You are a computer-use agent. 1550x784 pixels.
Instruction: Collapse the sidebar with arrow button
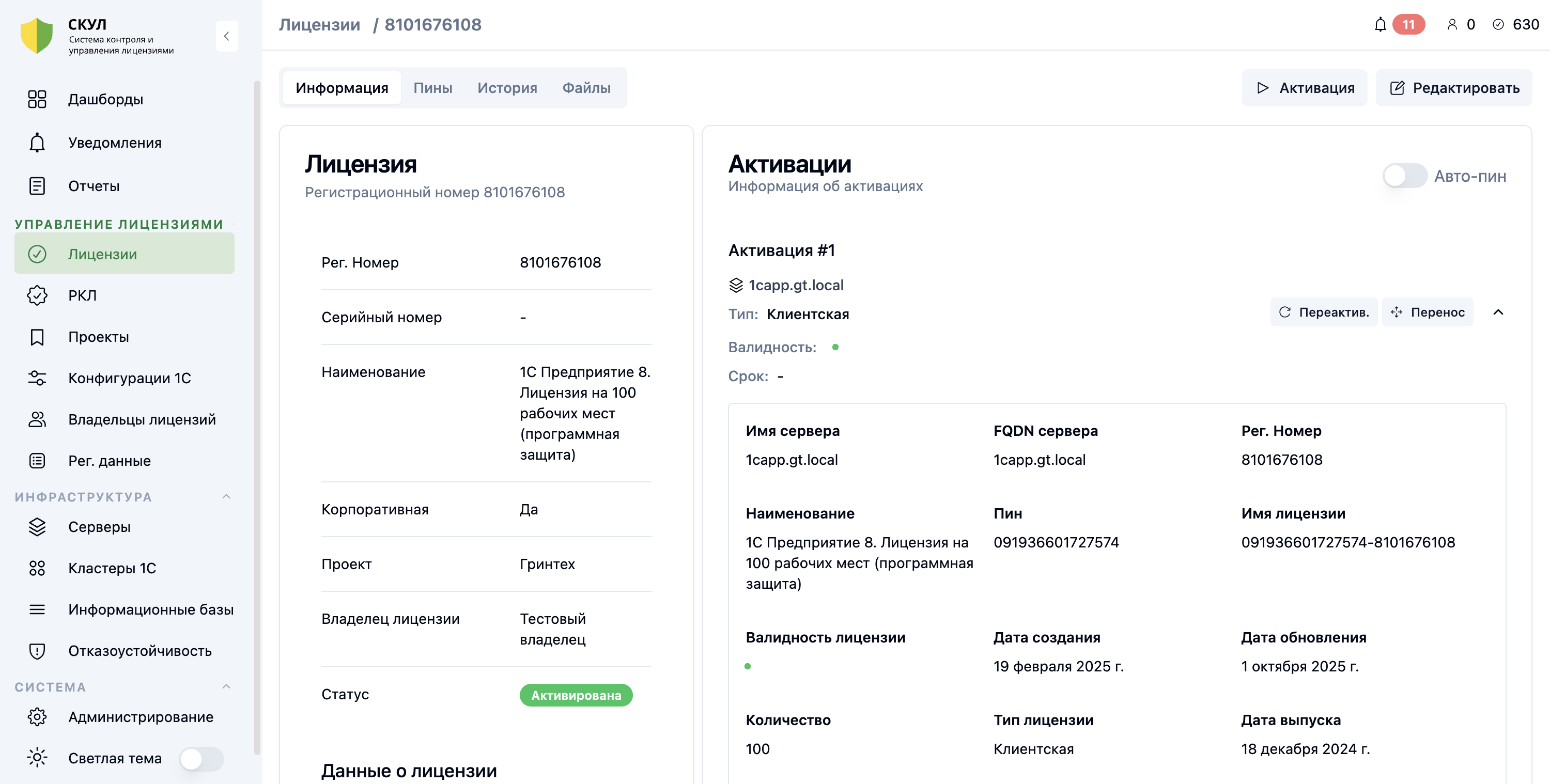pyautogui.click(x=227, y=36)
